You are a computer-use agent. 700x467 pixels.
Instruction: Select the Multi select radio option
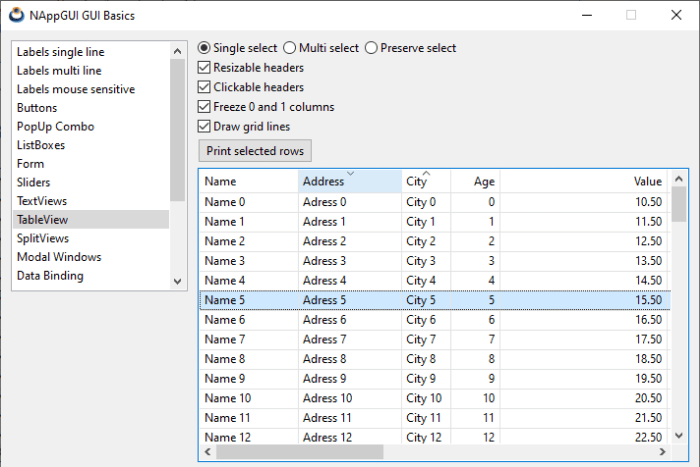click(290, 48)
